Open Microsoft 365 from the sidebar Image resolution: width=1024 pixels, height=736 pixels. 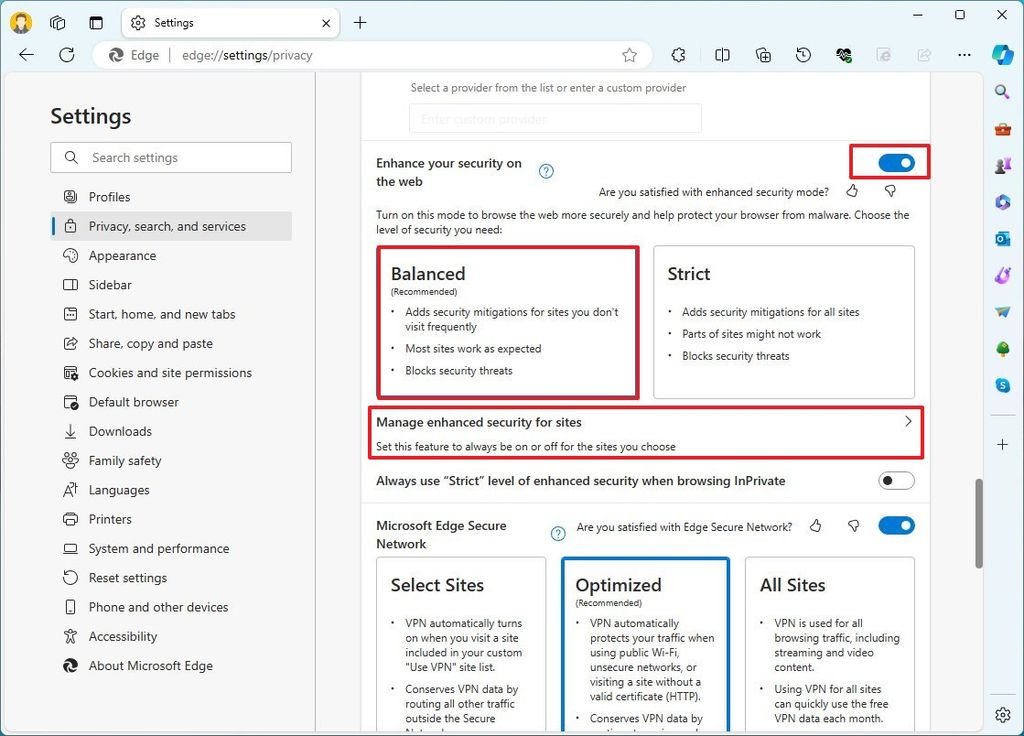[x=1002, y=202]
